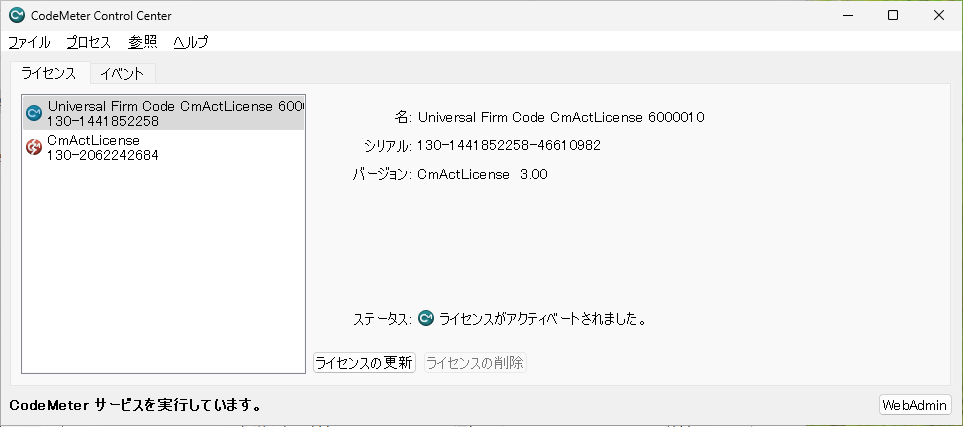Switch to the イベント tab
The width and height of the screenshot is (963, 427).
(122, 73)
